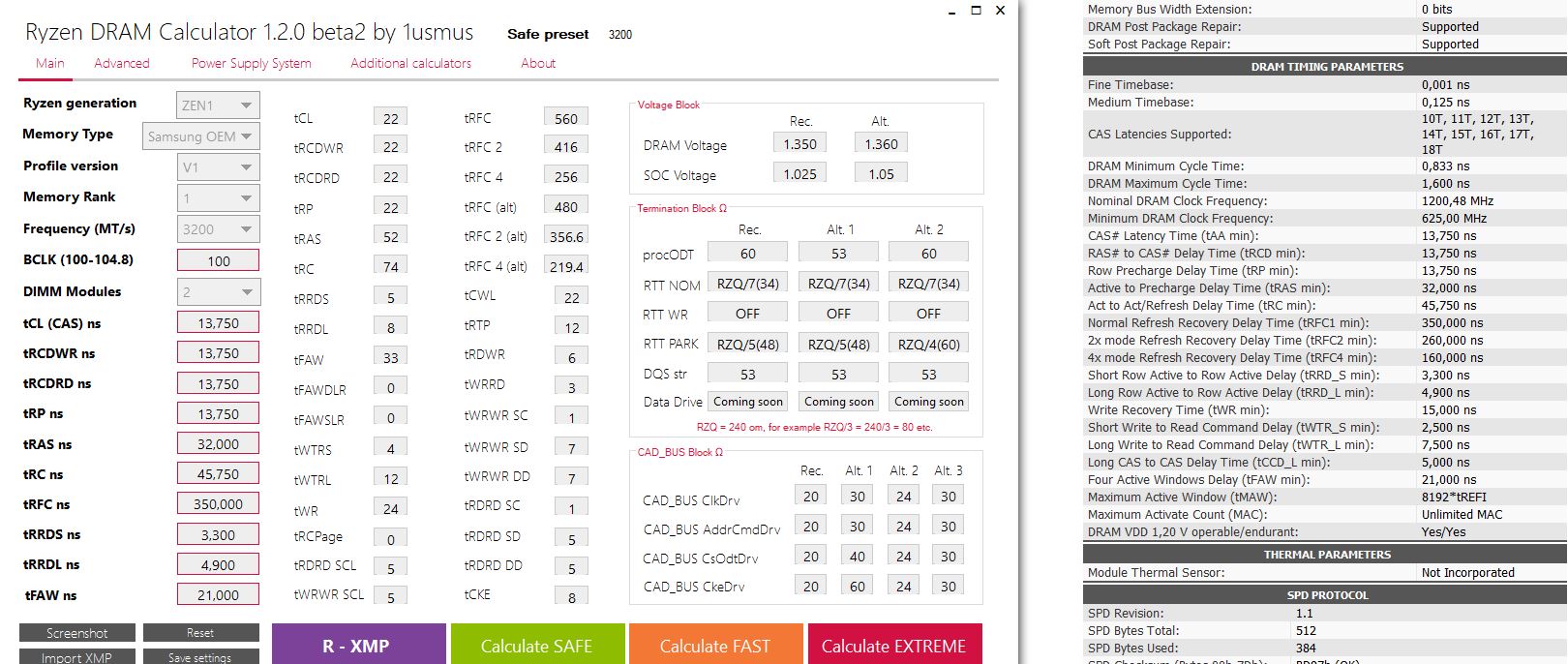Click the tRFC 4 (alt) value 219.4
This screenshot has height=664, width=1568.
point(566,265)
